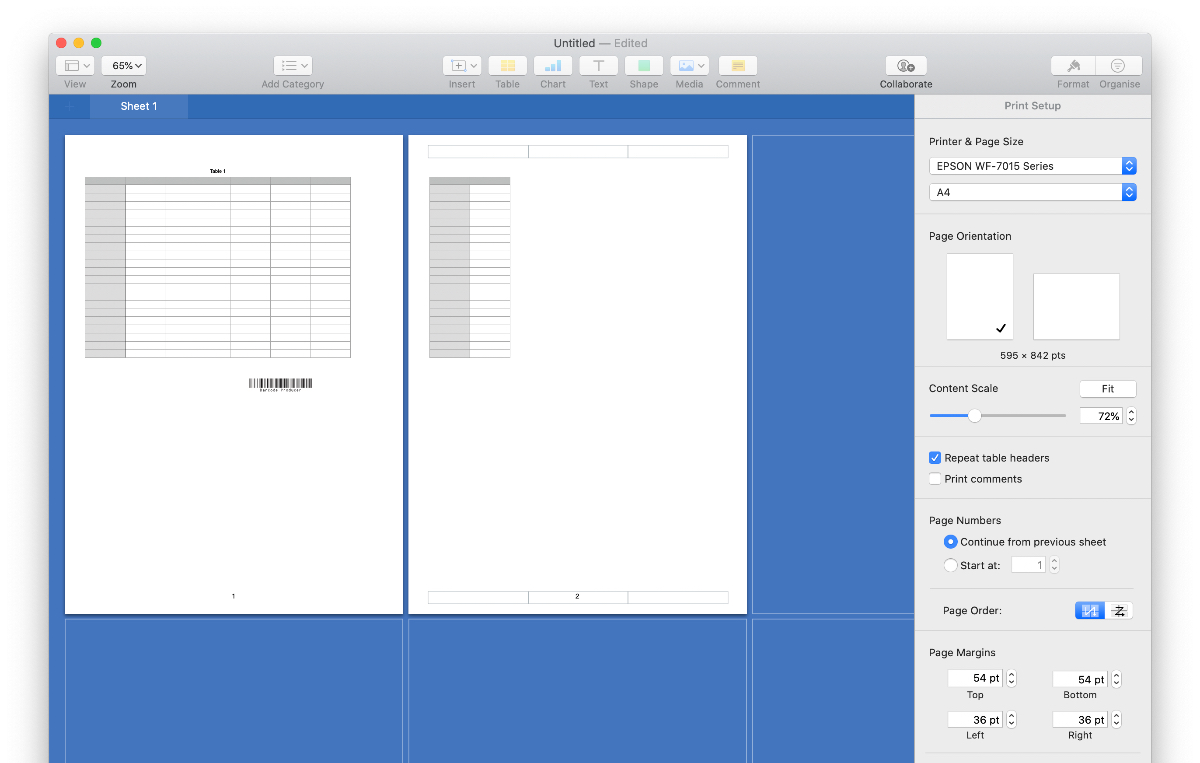Click the Table toolbar icon
This screenshot has width=1200, height=763.
[508, 66]
